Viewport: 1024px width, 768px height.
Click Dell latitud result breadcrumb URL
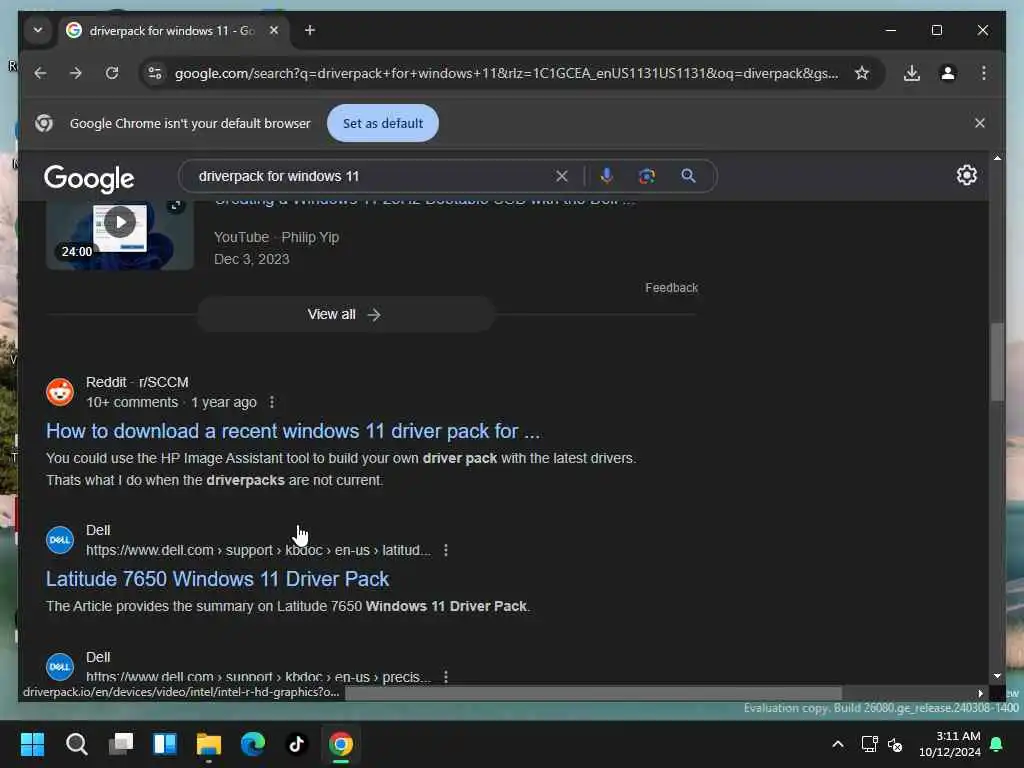(258, 551)
